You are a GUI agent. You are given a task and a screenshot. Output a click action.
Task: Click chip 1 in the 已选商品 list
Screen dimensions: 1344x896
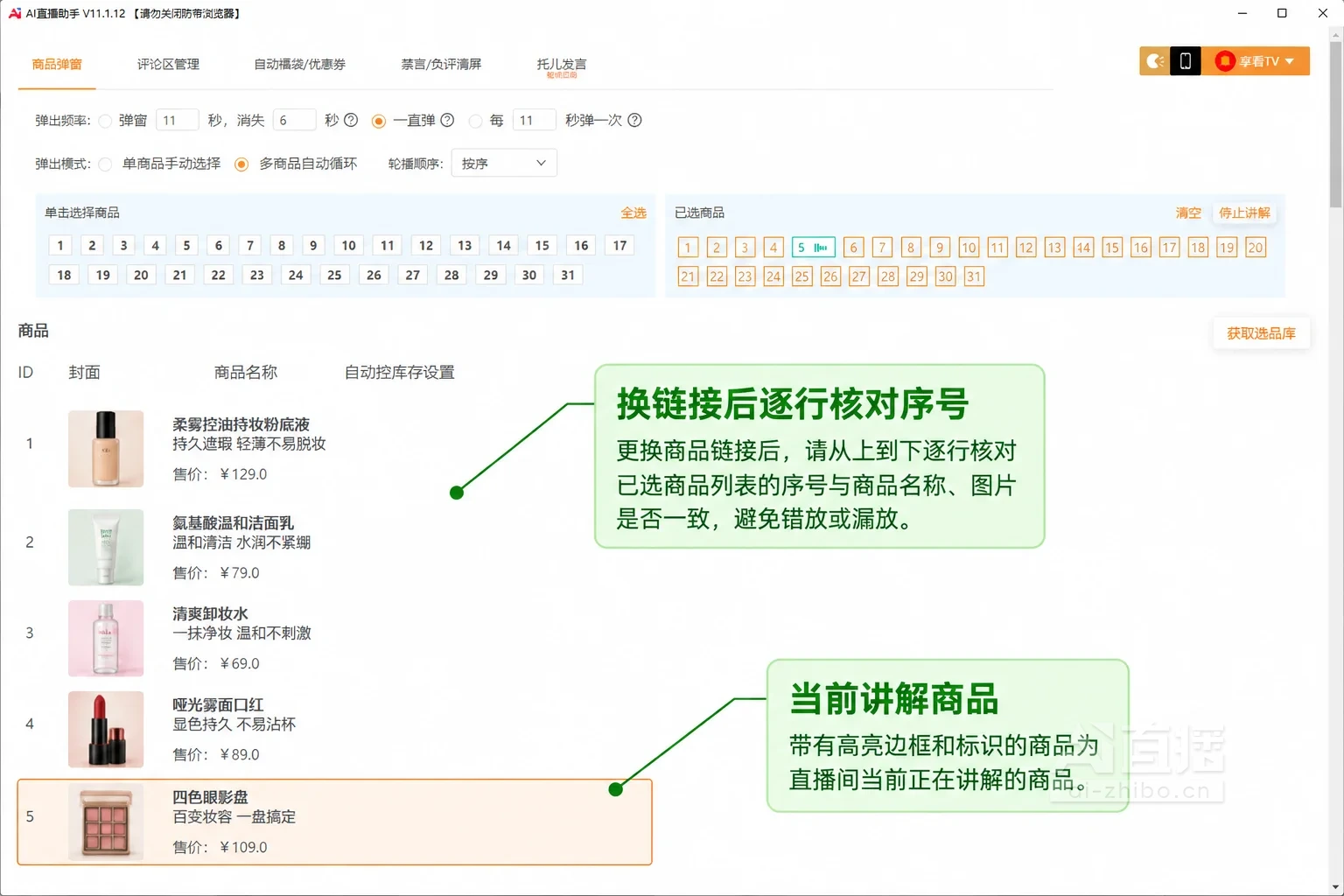click(688, 248)
